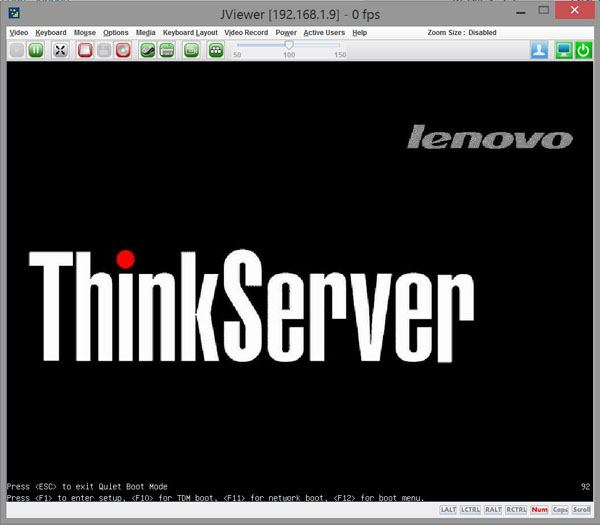Pause the video redirection
Image resolution: width=600 pixels, height=525 pixels.
36,50
